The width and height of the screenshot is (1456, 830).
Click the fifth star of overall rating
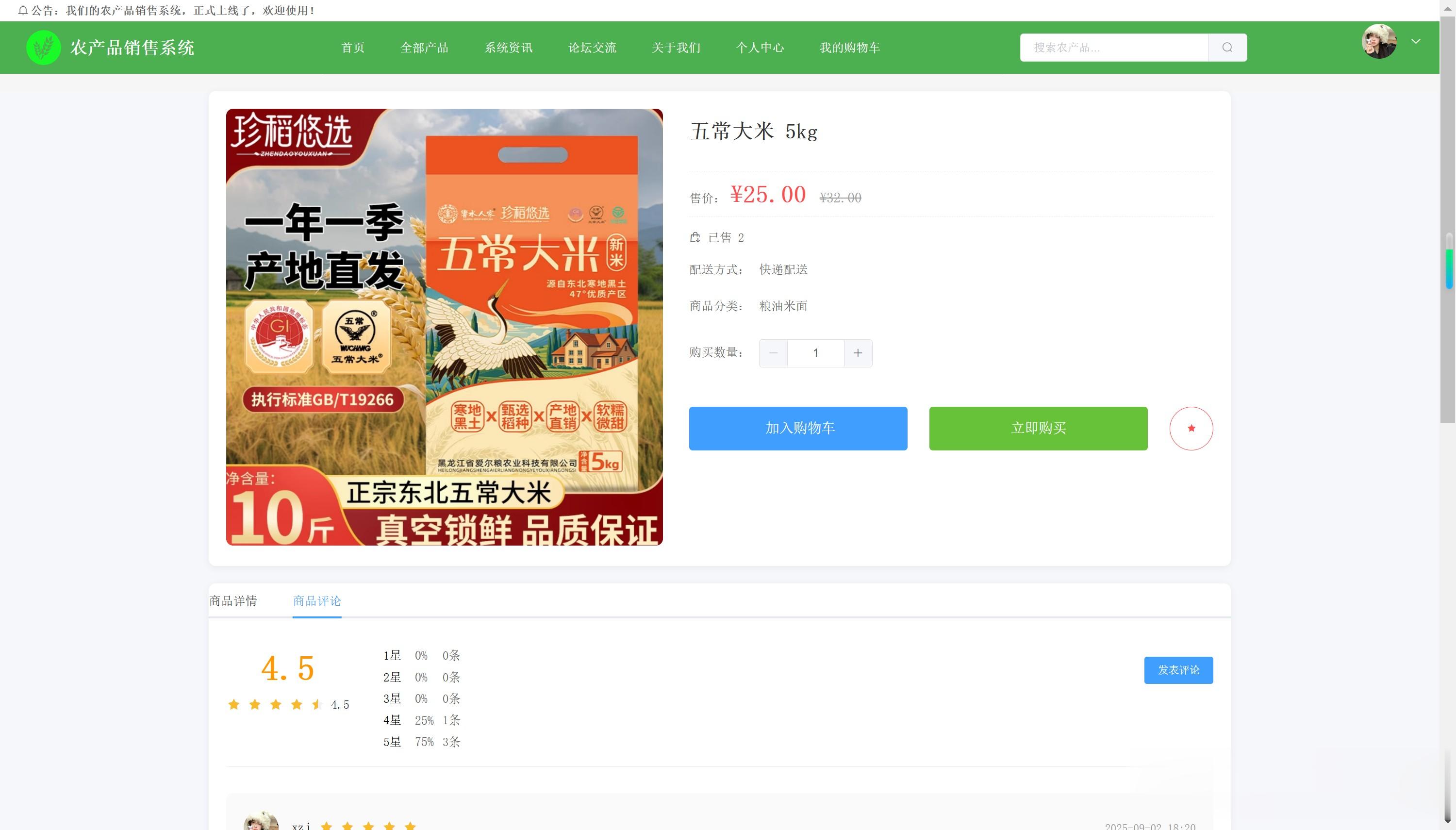(317, 705)
